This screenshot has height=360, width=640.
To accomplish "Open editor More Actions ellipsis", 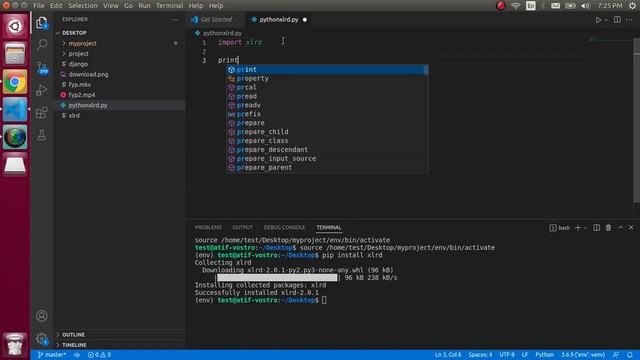I will [629, 20].
